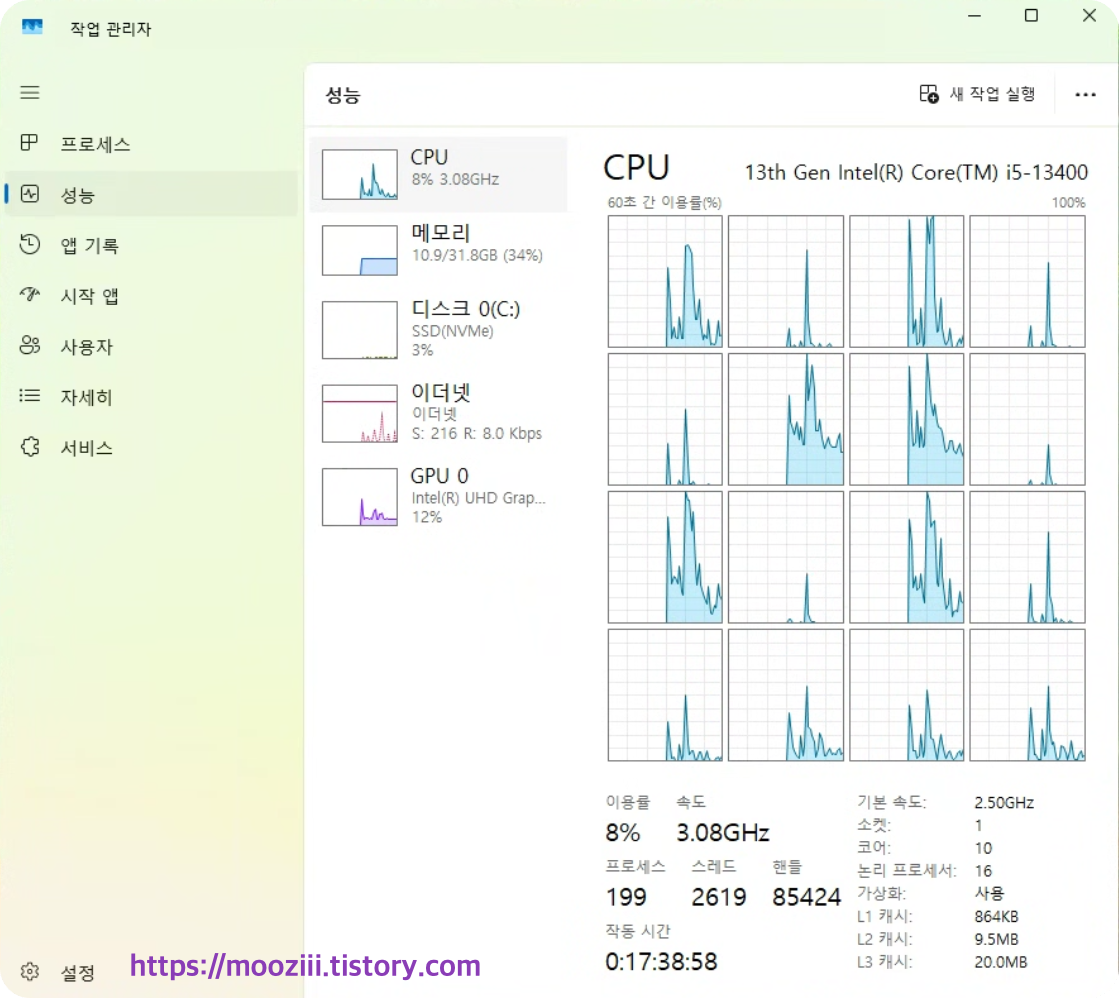
Task: Click the Users (사용자) sidebar icon
Action: pyautogui.click(x=30, y=346)
